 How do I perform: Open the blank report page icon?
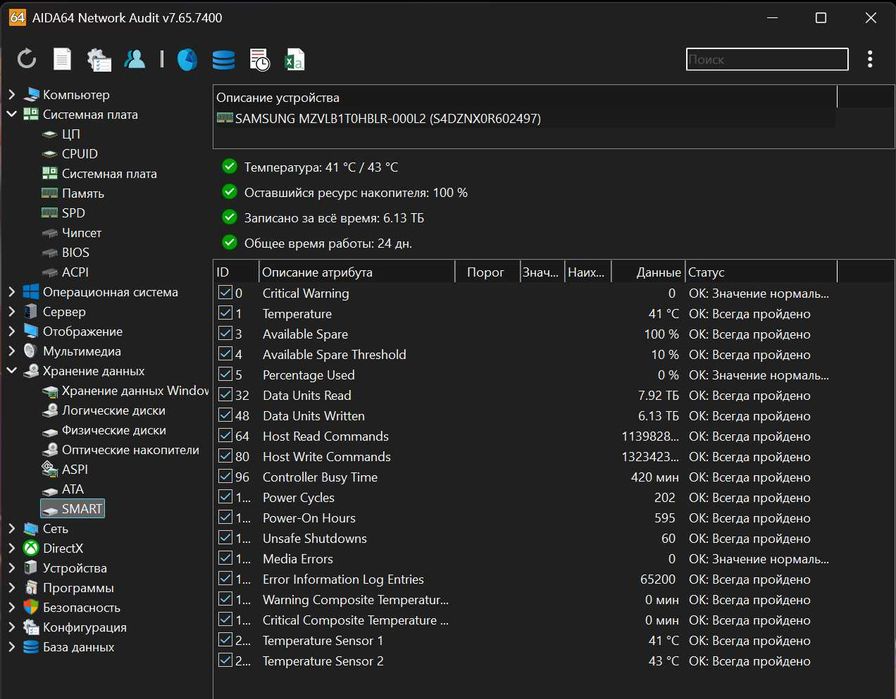point(62,60)
